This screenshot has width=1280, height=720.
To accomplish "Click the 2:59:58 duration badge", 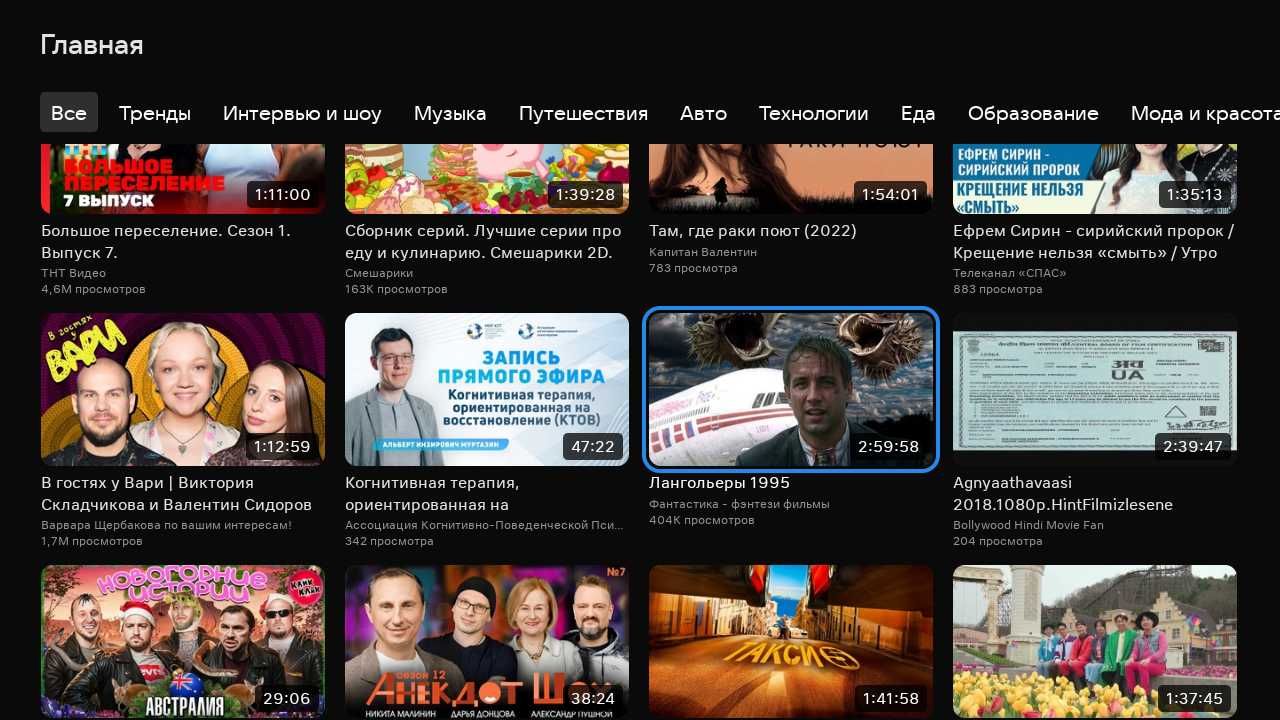I will pyautogui.click(x=889, y=446).
